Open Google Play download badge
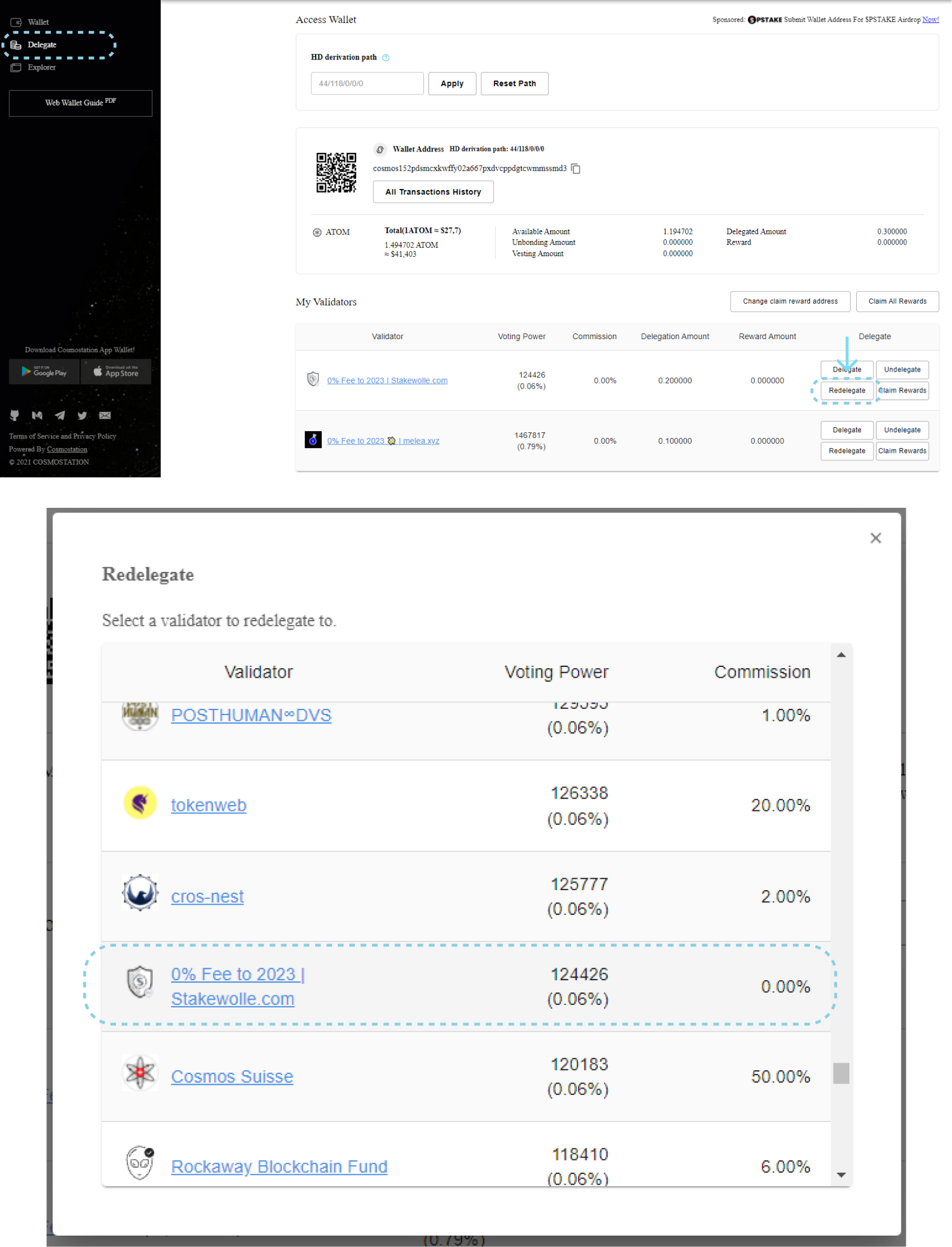Screen dimensions: 952x1247 tap(44, 372)
